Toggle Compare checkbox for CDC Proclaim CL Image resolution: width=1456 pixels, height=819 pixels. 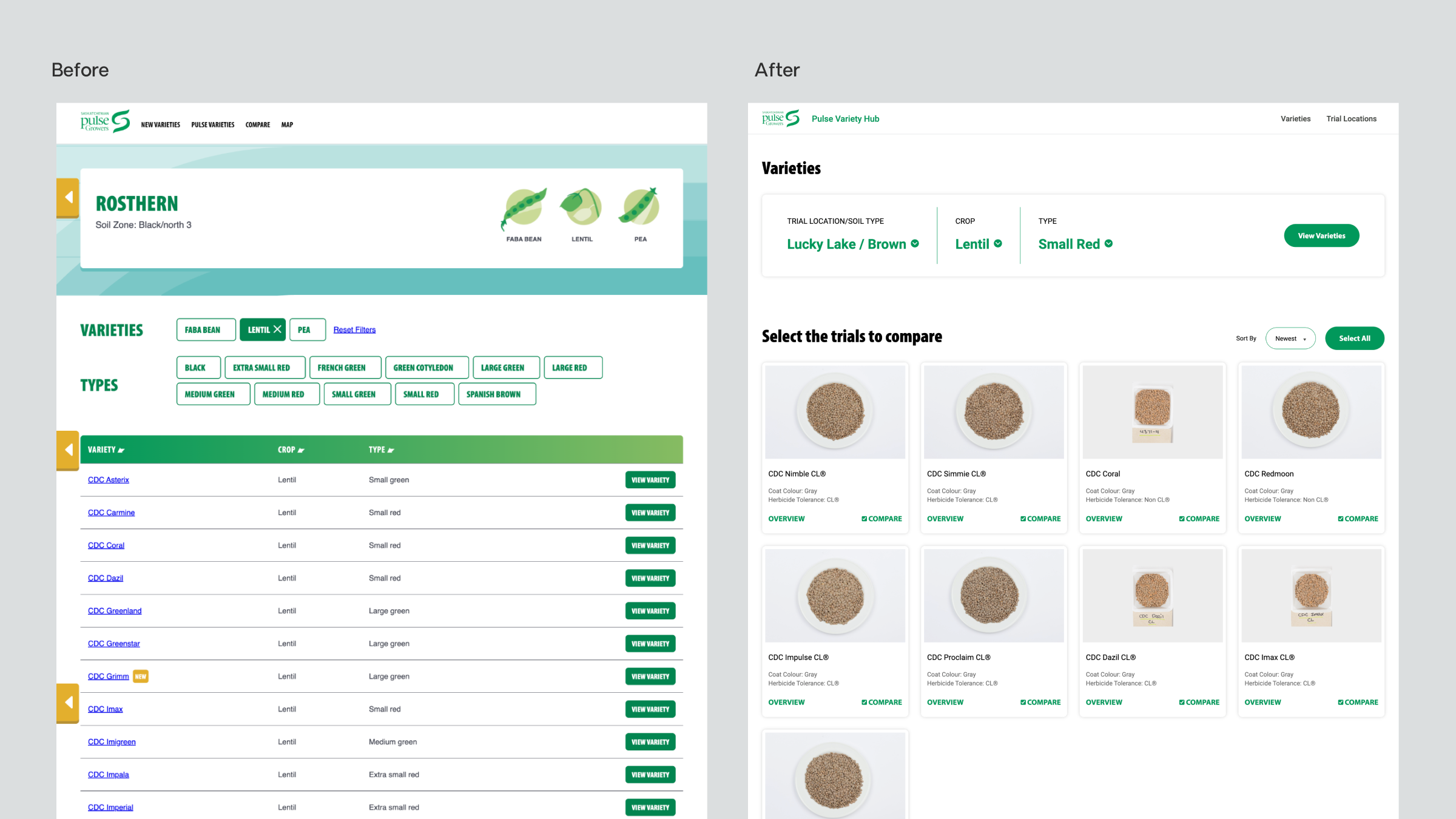point(1023,702)
